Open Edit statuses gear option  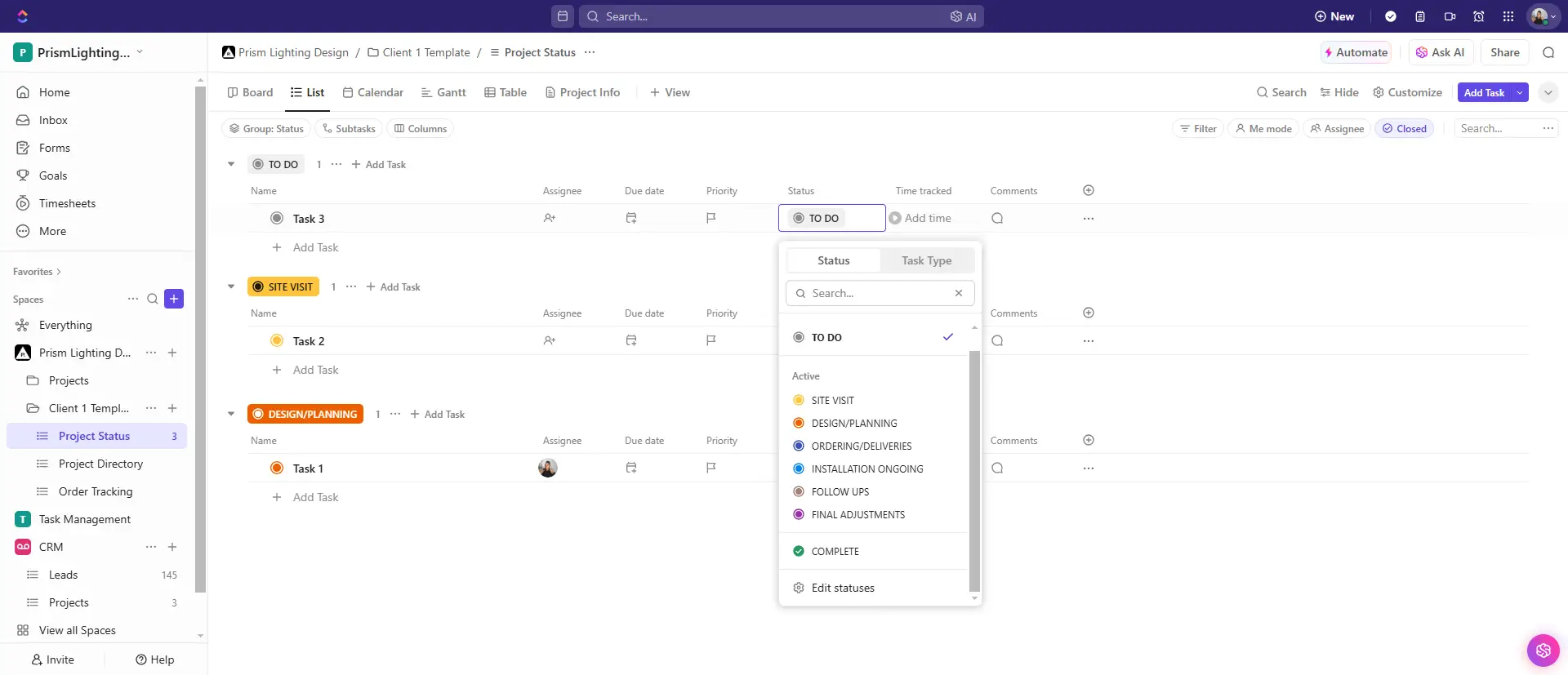coord(834,588)
